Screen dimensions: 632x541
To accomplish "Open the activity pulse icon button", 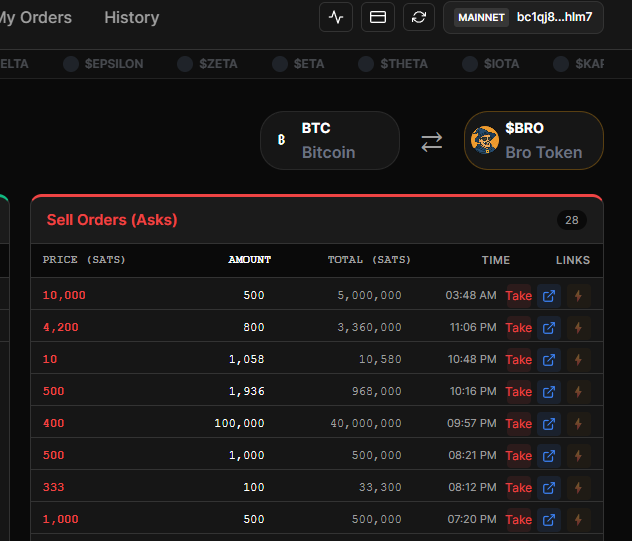I will pyautogui.click(x=336, y=17).
